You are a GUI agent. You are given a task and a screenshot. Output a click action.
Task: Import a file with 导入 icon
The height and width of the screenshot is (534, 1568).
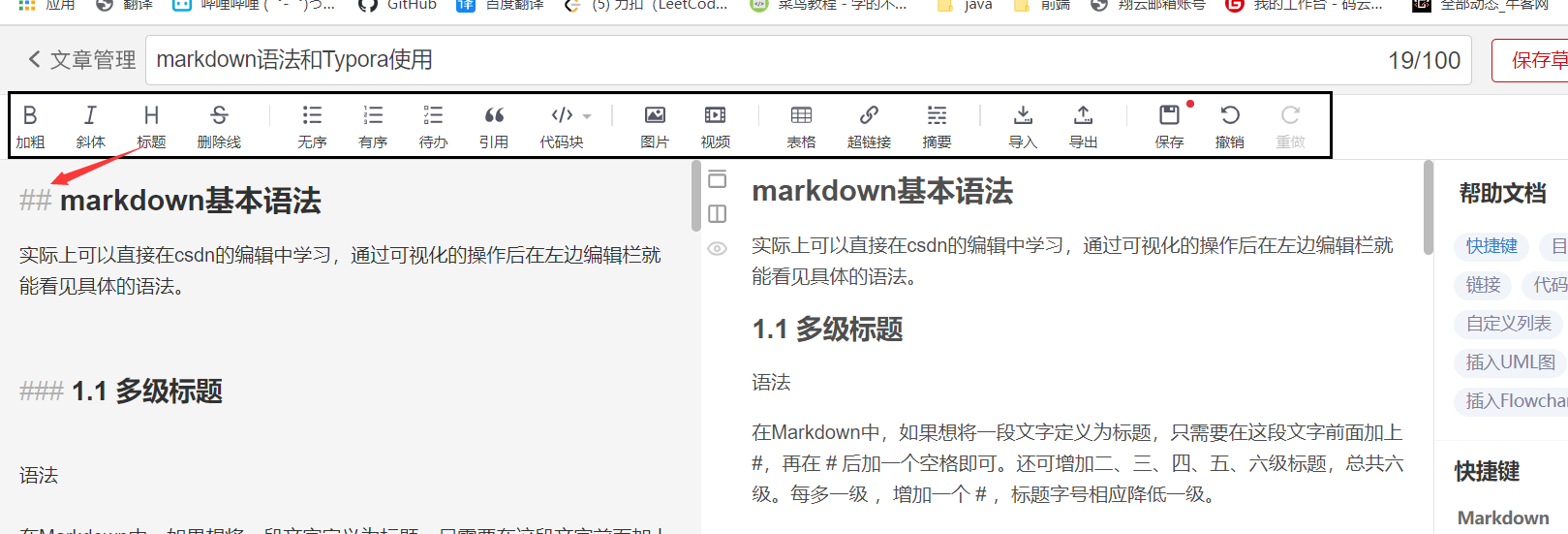tap(1023, 126)
